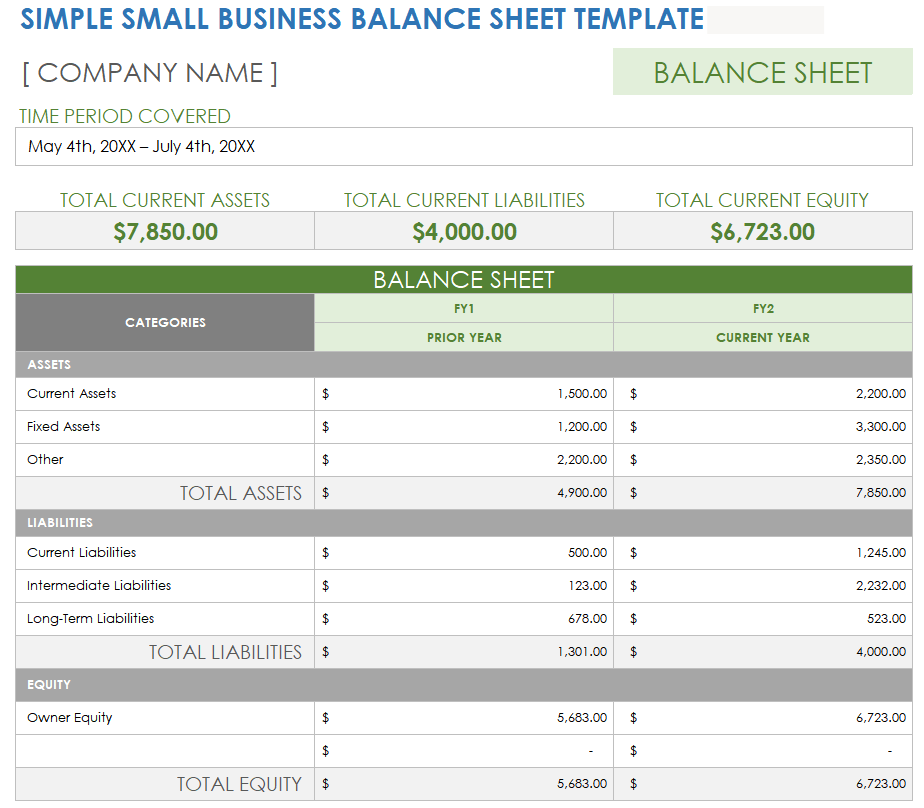Click the Categories column header cell
Image resolution: width=924 pixels, height=808 pixels.
tap(165, 323)
